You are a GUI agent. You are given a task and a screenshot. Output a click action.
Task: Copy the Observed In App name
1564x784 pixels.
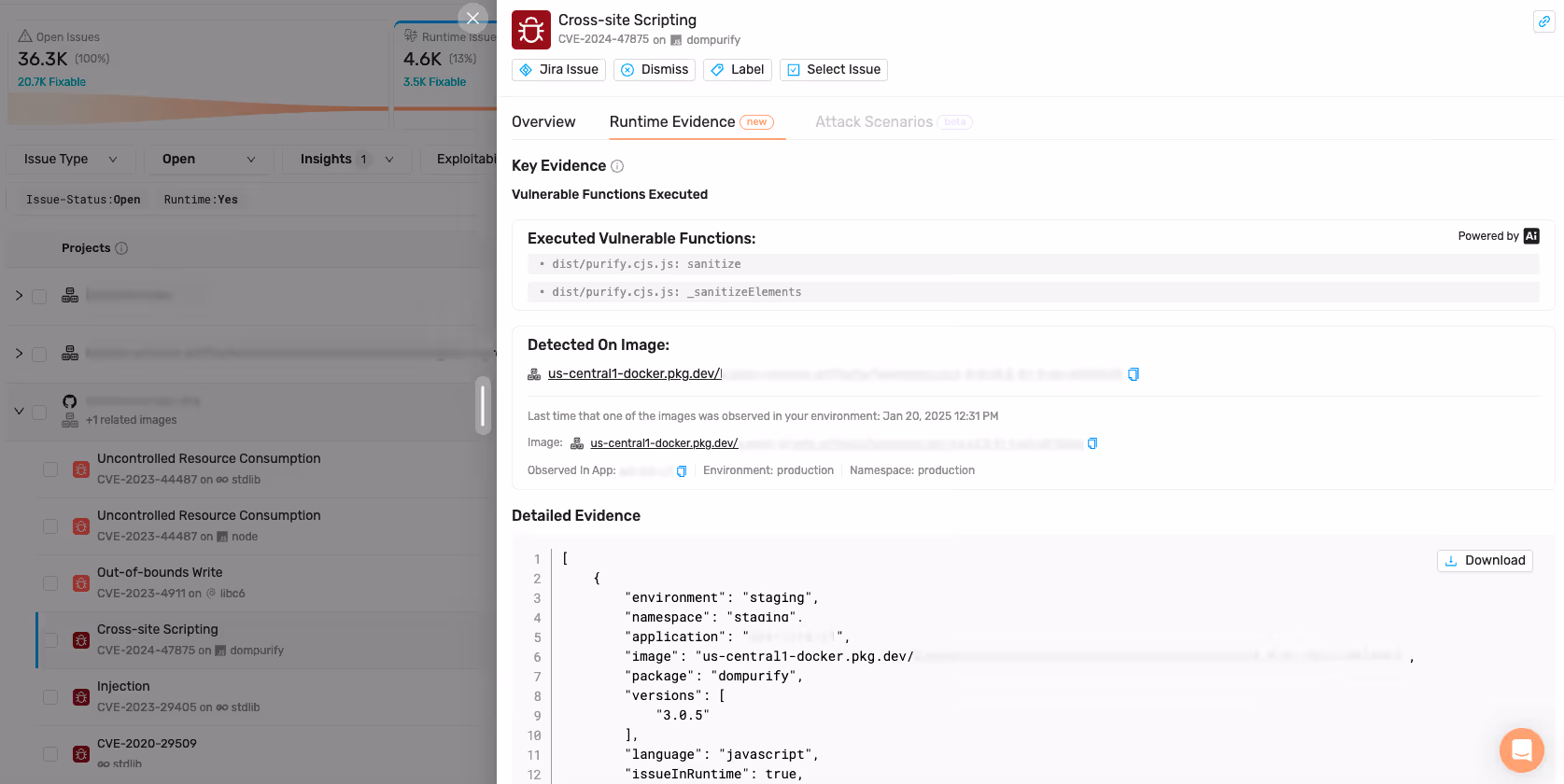click(x=682, y=471)
